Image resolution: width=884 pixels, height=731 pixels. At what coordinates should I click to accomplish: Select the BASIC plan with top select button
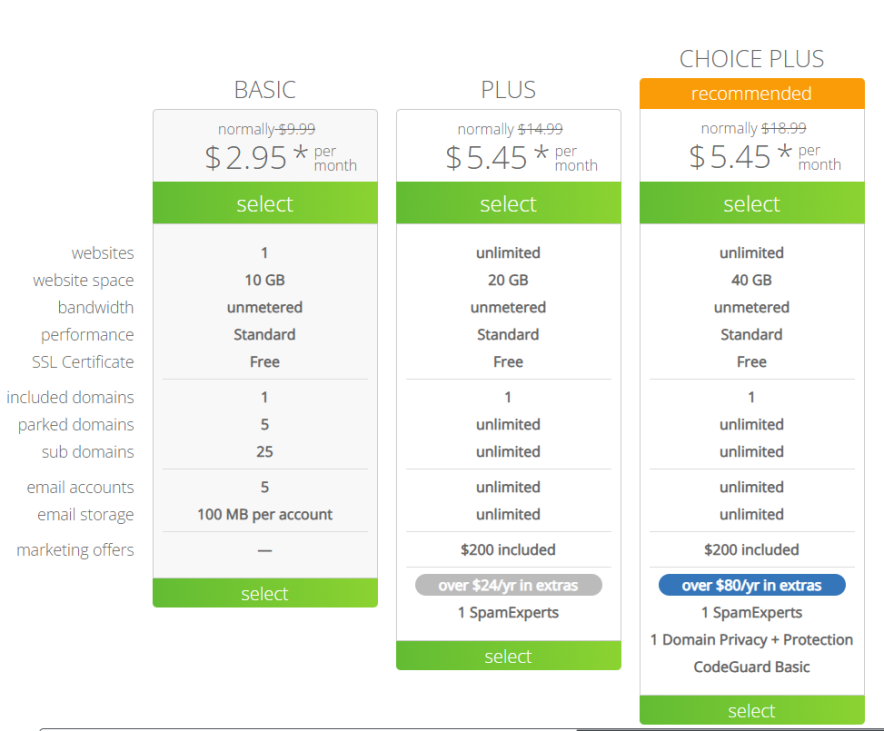click(264, 203)
